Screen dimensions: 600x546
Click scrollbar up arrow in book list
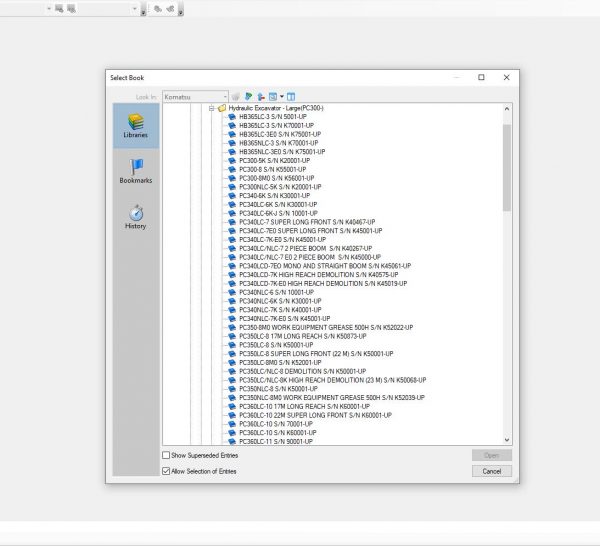coord(507,109)
